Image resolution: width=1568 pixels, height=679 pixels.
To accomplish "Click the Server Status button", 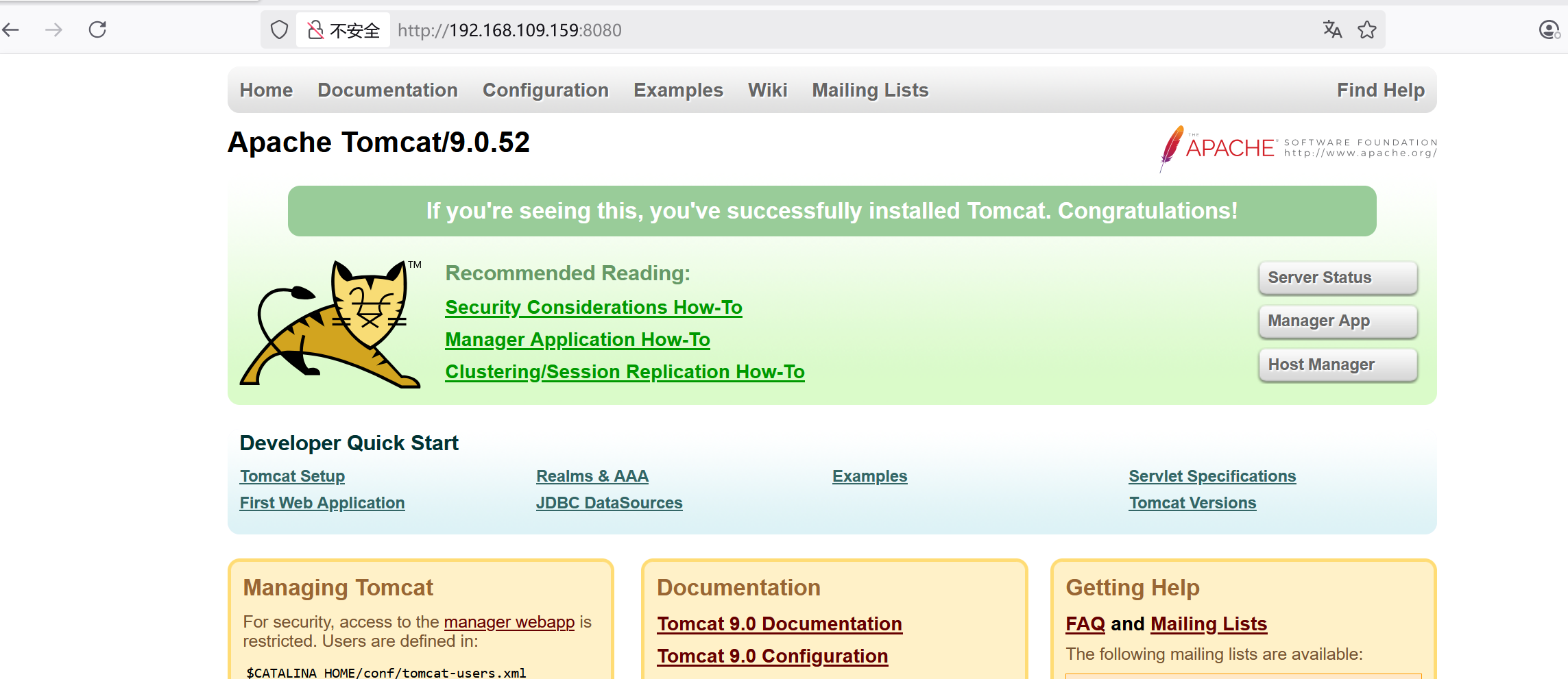I will [x=1338, y=277].
